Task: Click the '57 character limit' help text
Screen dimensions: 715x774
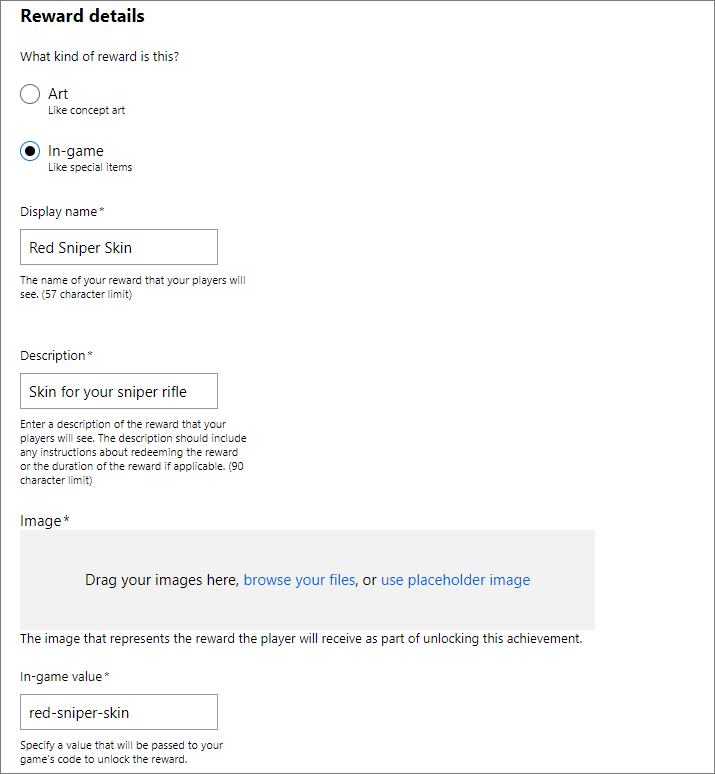Action: pyautogui.click(x=132, y=287)
